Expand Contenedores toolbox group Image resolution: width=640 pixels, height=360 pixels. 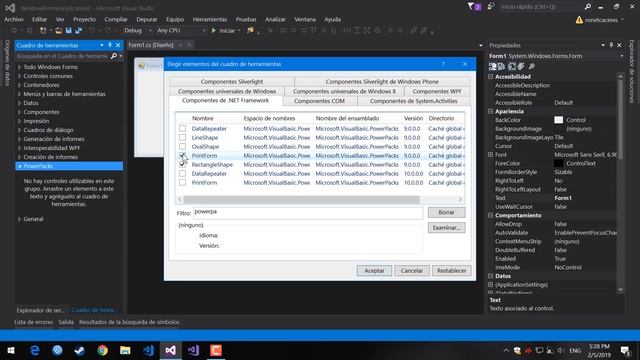click(19, 85)
